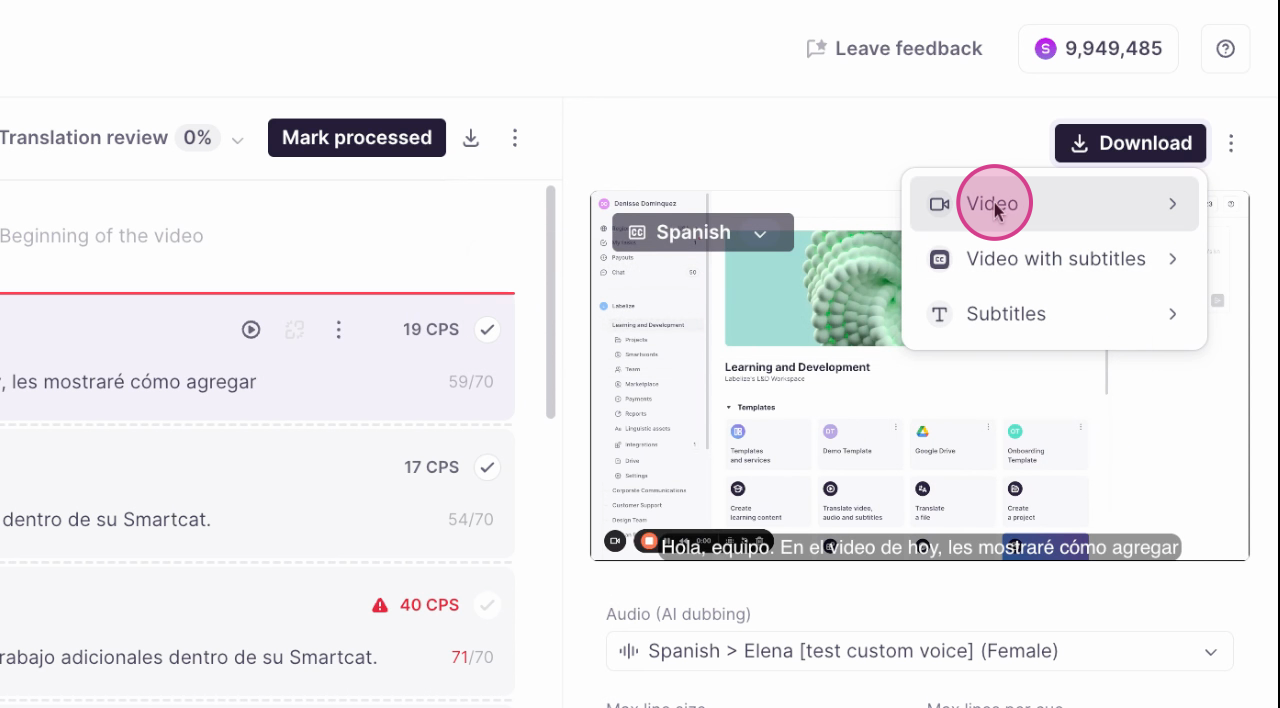Expand the Translation review stage dropdown
This screenshot has height=708, width=1280.
237,139
